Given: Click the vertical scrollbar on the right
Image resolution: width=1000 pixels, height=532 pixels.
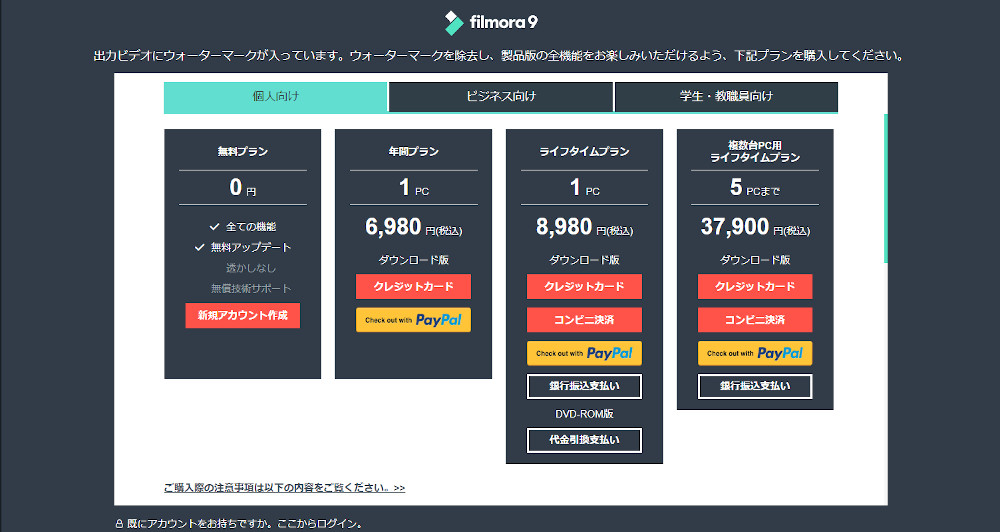Looking at the screenshot, I should tap(886, 188).
